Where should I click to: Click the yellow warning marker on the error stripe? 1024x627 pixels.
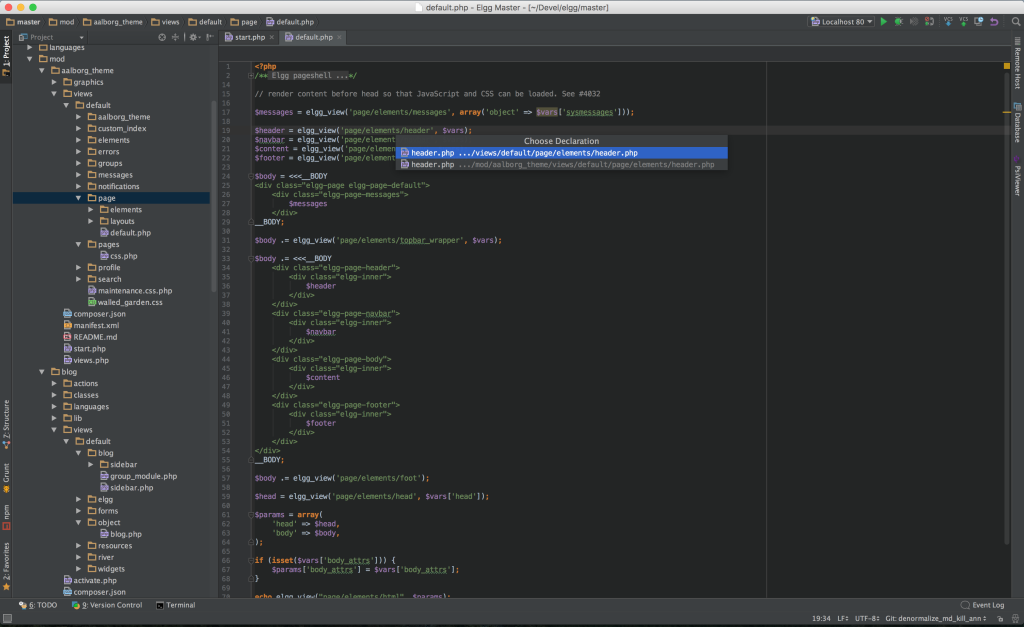click(x=1006, y=112)
